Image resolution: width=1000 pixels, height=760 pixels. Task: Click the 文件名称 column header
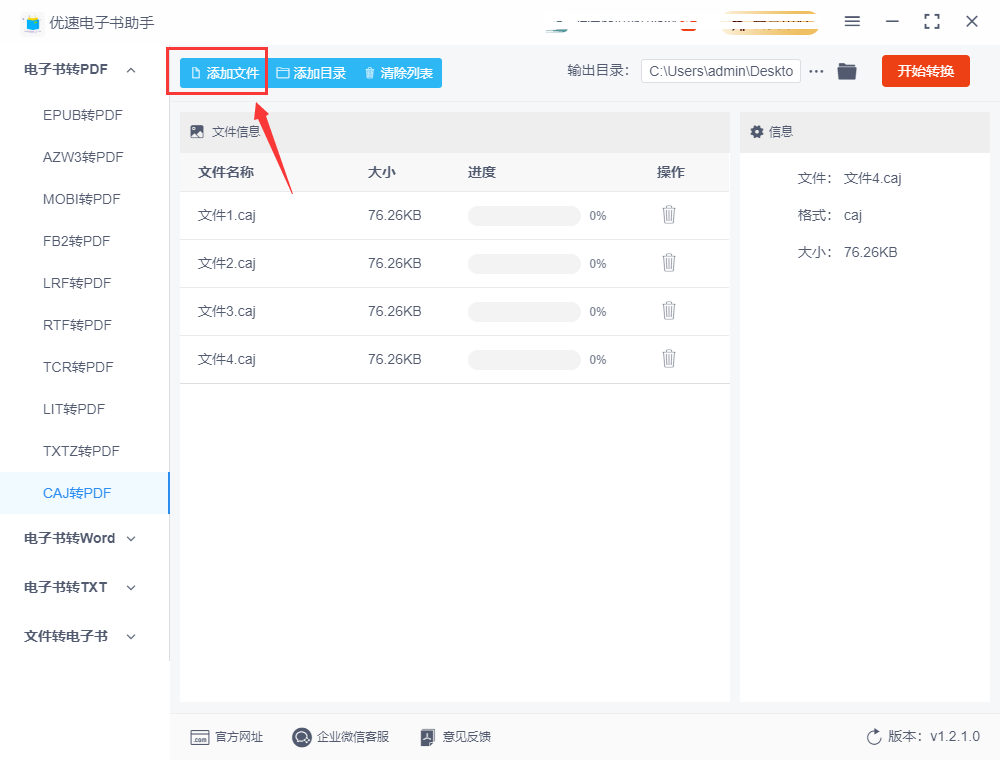click(x=226, y=172)
